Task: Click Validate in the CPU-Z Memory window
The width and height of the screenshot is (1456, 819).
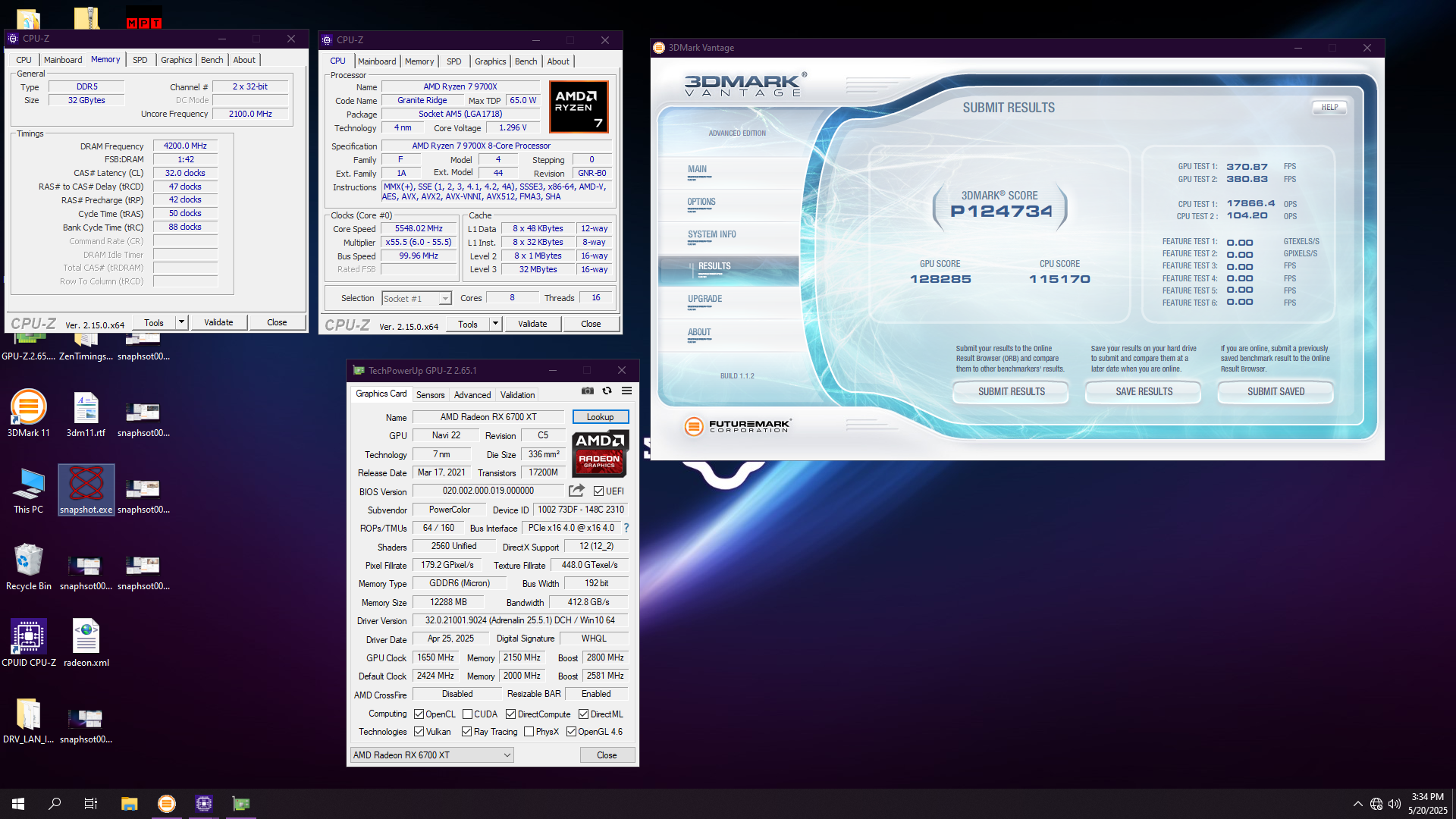Action: [x=218, y=322]
